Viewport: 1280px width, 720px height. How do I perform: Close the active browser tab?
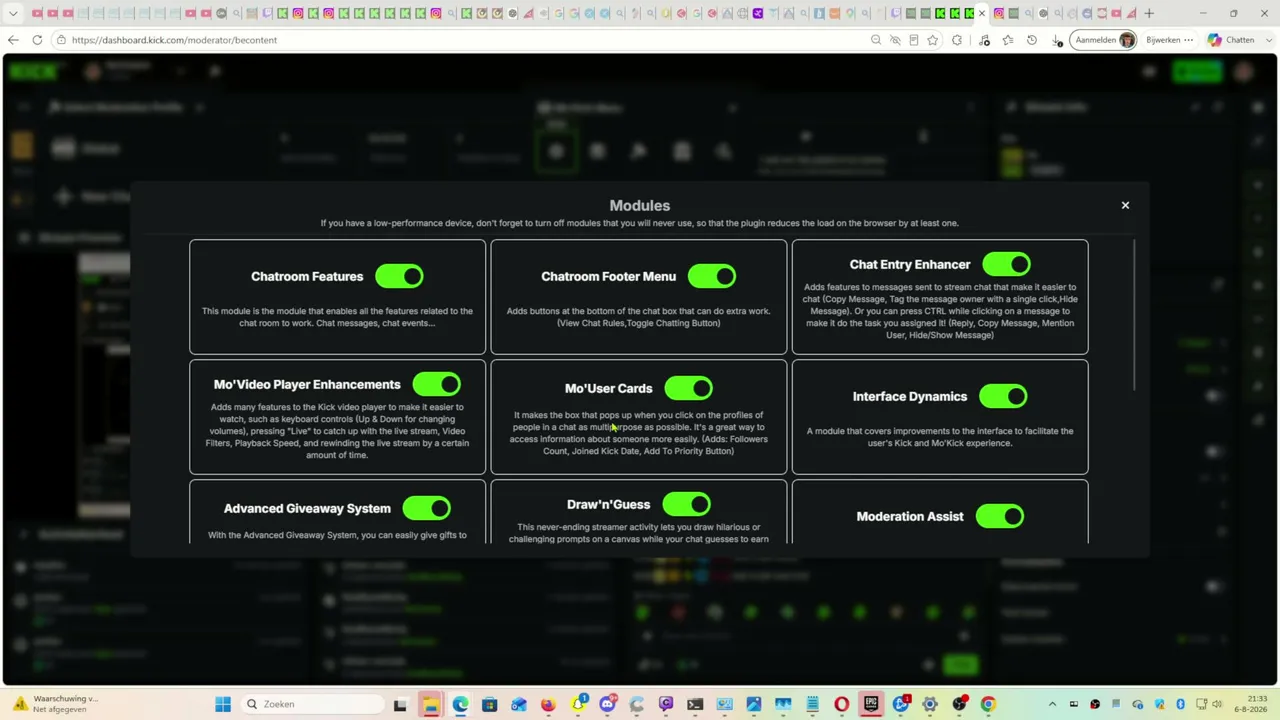pos(982,13)
